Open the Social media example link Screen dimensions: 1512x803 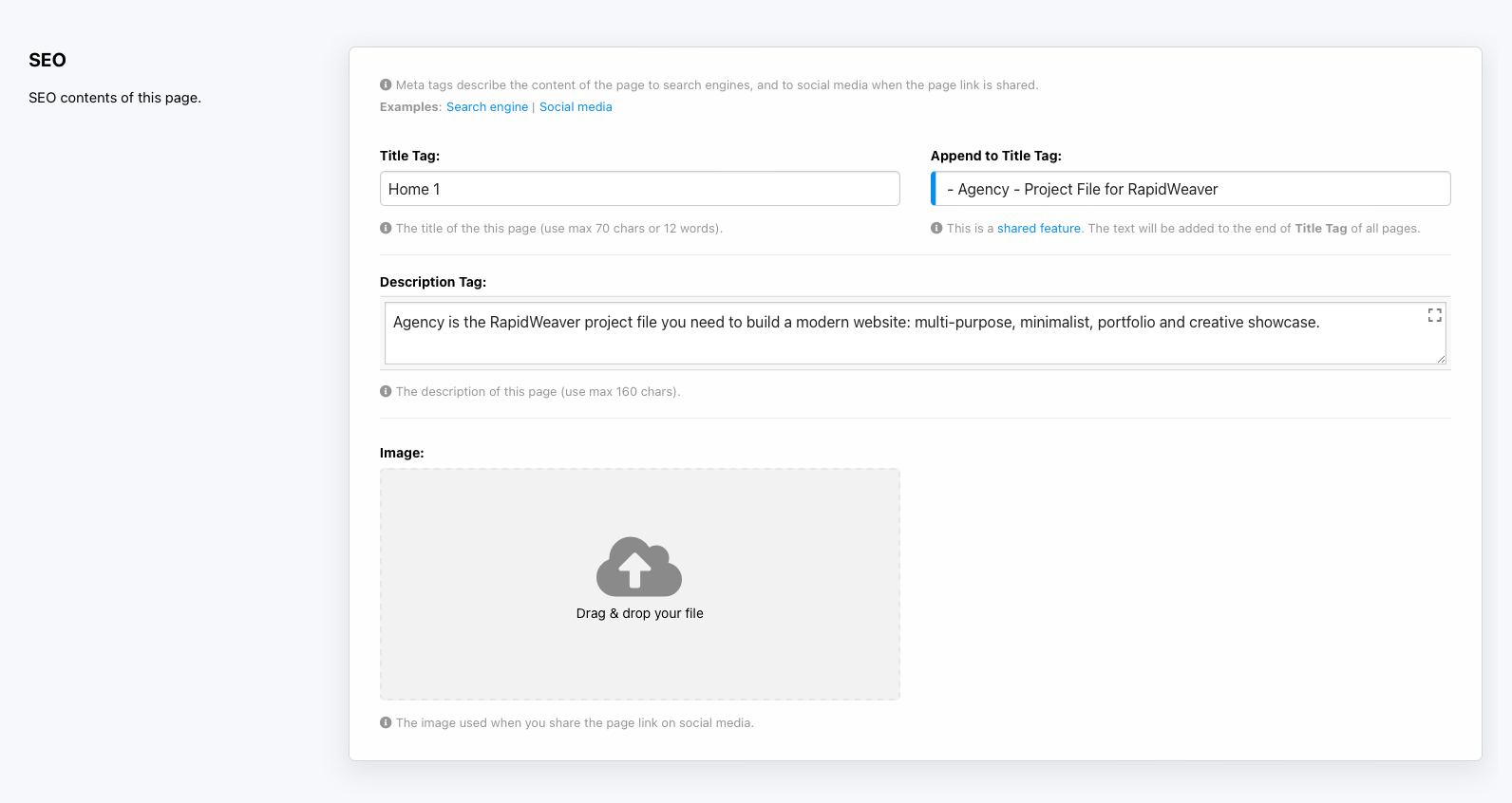(x=576, y=107)
